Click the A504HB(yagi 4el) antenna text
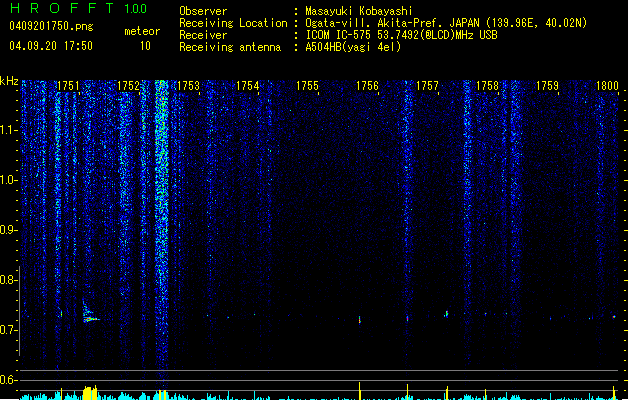The height and width of the screenshot is (400, 629). [353, 47]
